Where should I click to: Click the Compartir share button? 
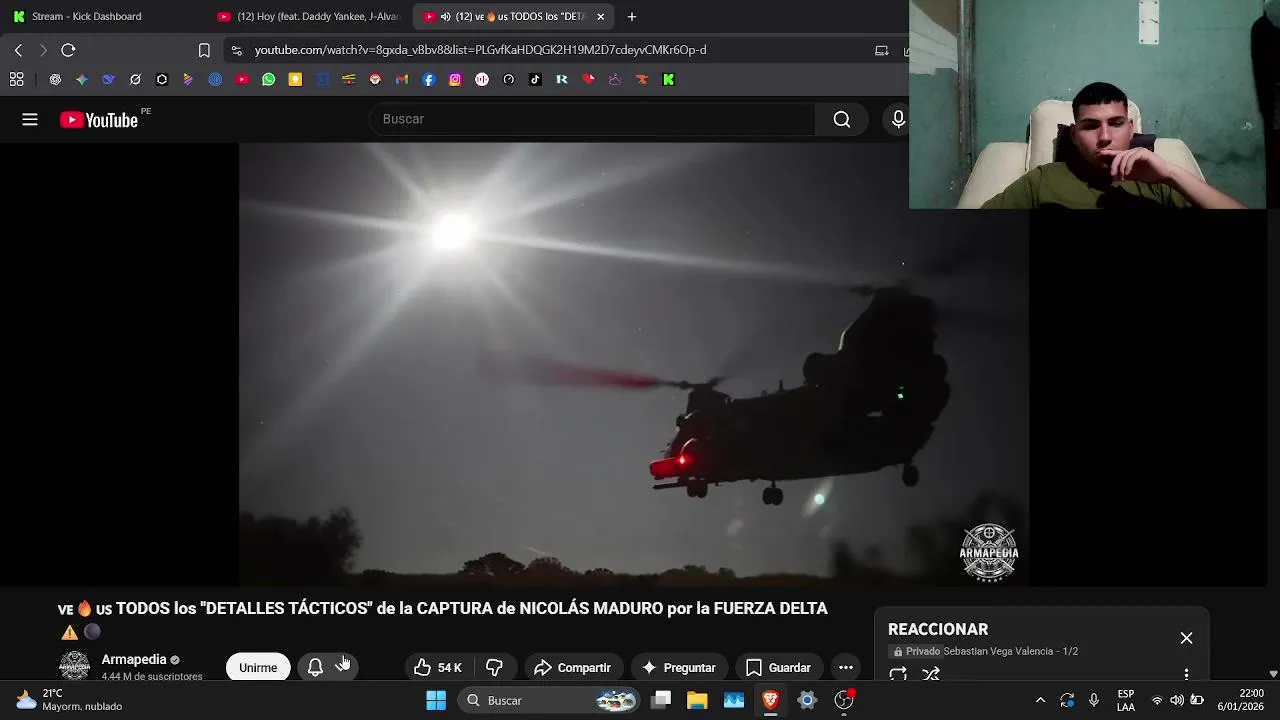(573, 667)
